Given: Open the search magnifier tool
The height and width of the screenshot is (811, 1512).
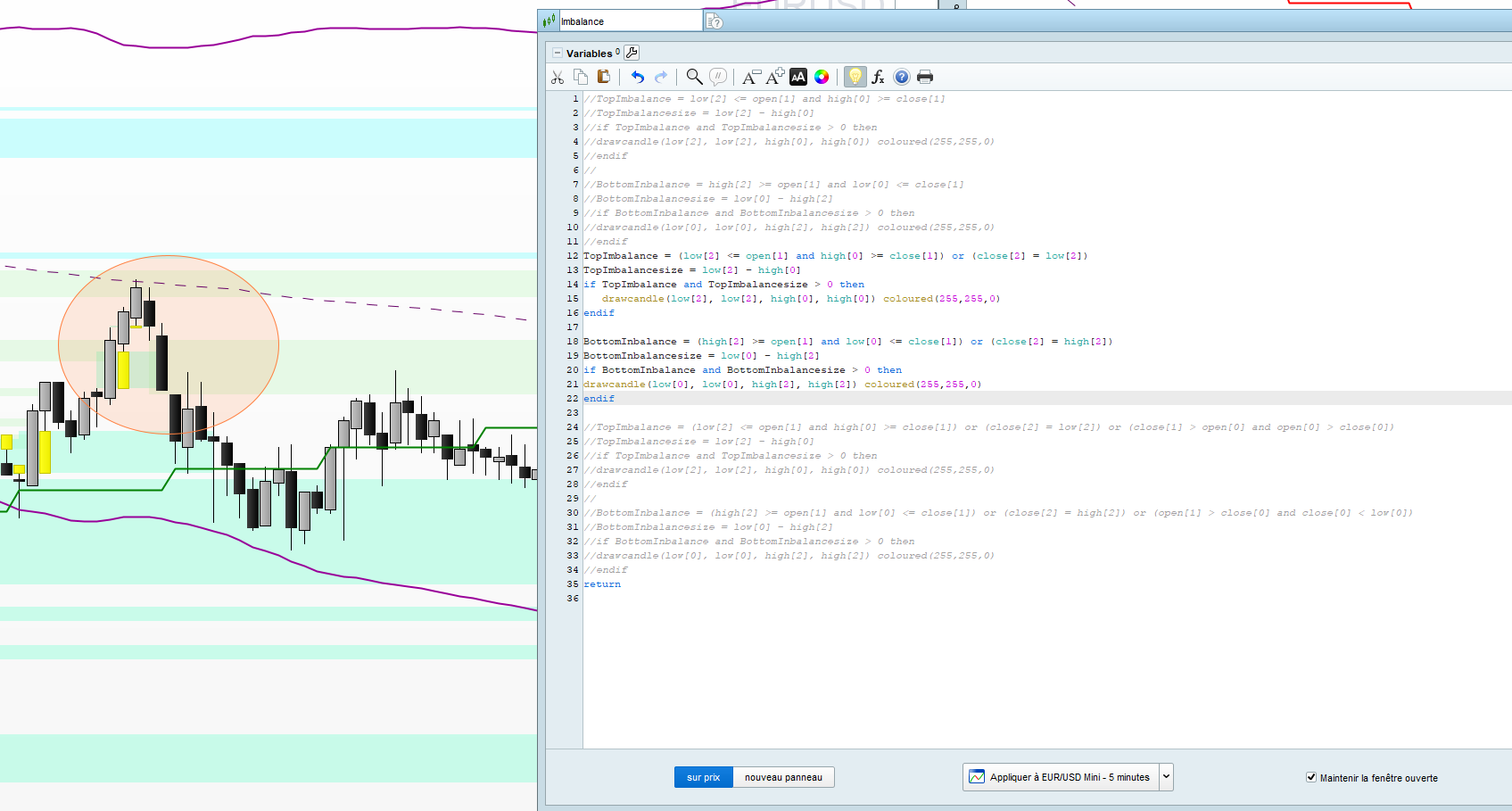Looking at the screenshot, I should (694, 78).
